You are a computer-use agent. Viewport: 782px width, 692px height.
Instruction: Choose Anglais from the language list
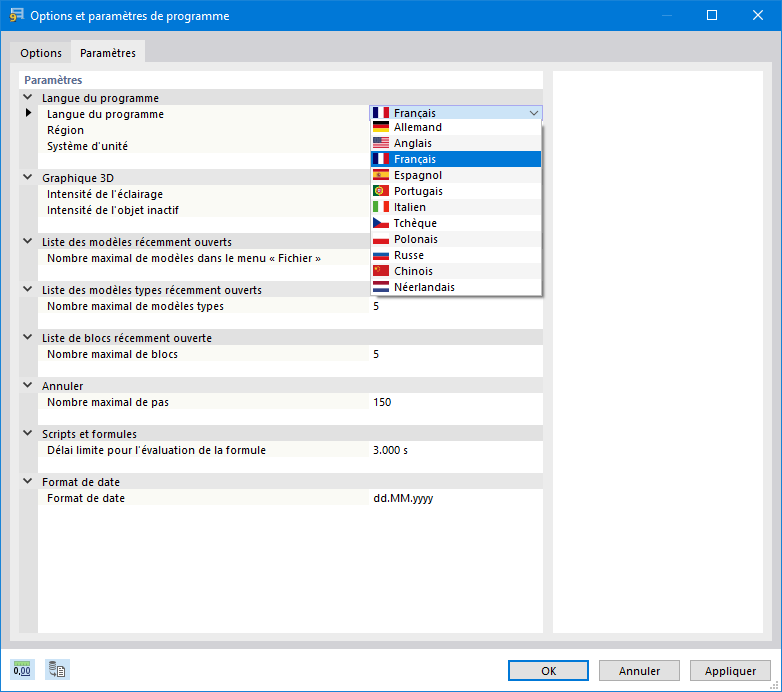456,143
